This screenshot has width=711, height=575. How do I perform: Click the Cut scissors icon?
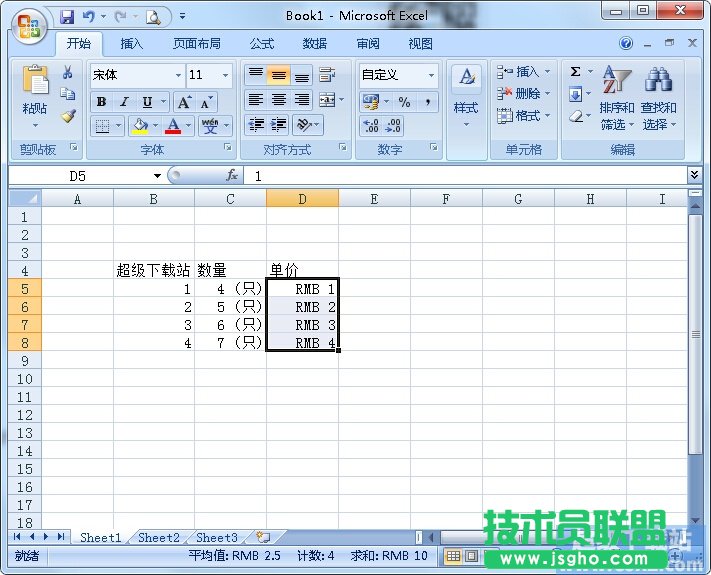click(68, 73)
